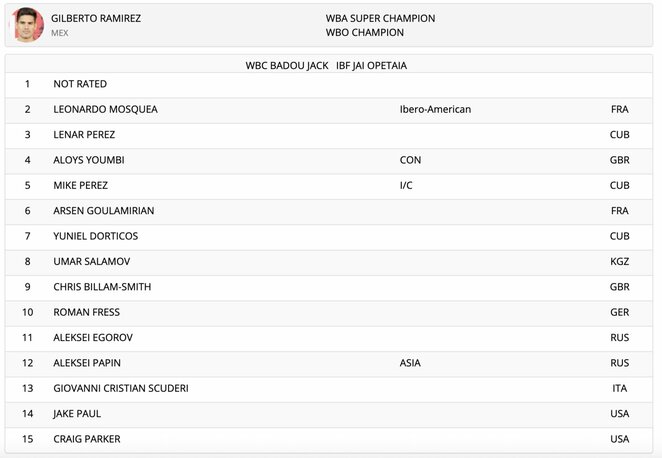This screenshot has width=662, height=458.
Task: Select the WBO Champion title text
Action: point(364,33)
